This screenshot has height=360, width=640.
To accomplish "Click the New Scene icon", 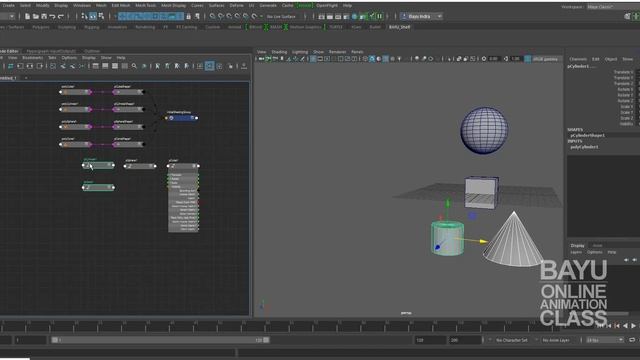I will (x=27, y=16).
